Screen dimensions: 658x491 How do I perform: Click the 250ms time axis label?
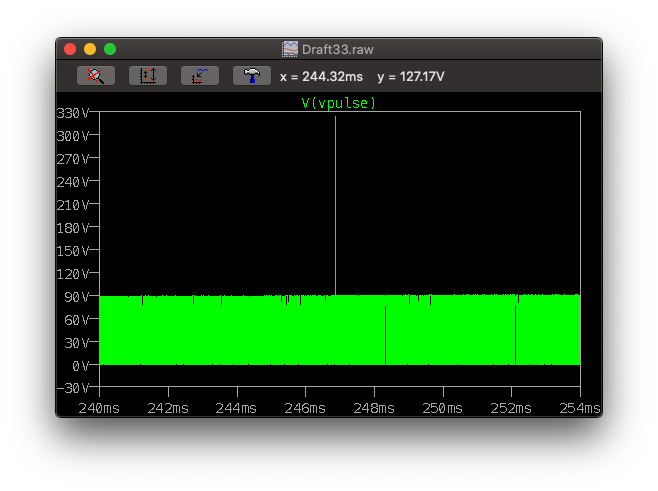pos(442,408)
